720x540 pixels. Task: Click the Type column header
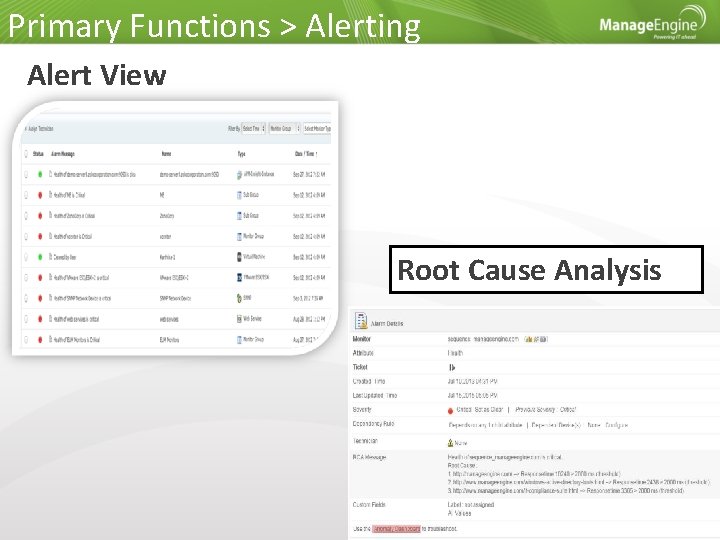242,154
